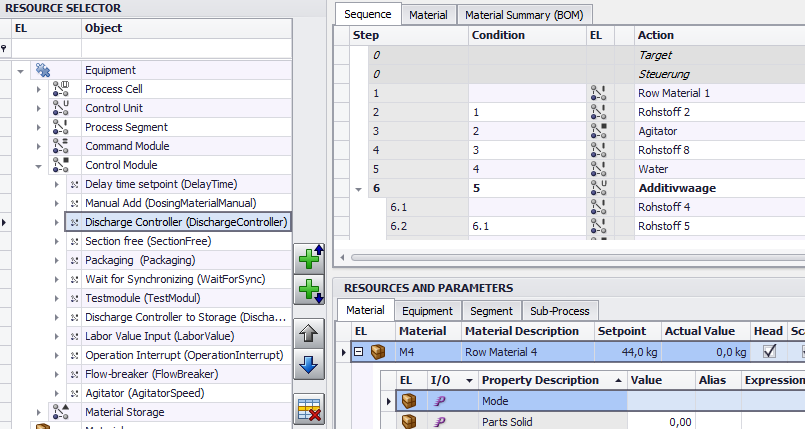Click the Agitator (AgitatorSpeed) module icon
This screenshot has height=429, width=805.
coord(74,394)
